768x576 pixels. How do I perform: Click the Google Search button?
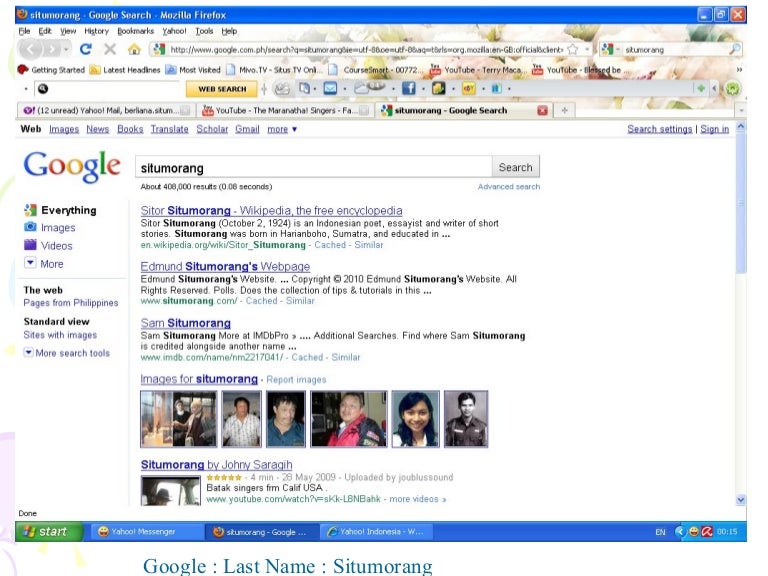coord(515,167)
